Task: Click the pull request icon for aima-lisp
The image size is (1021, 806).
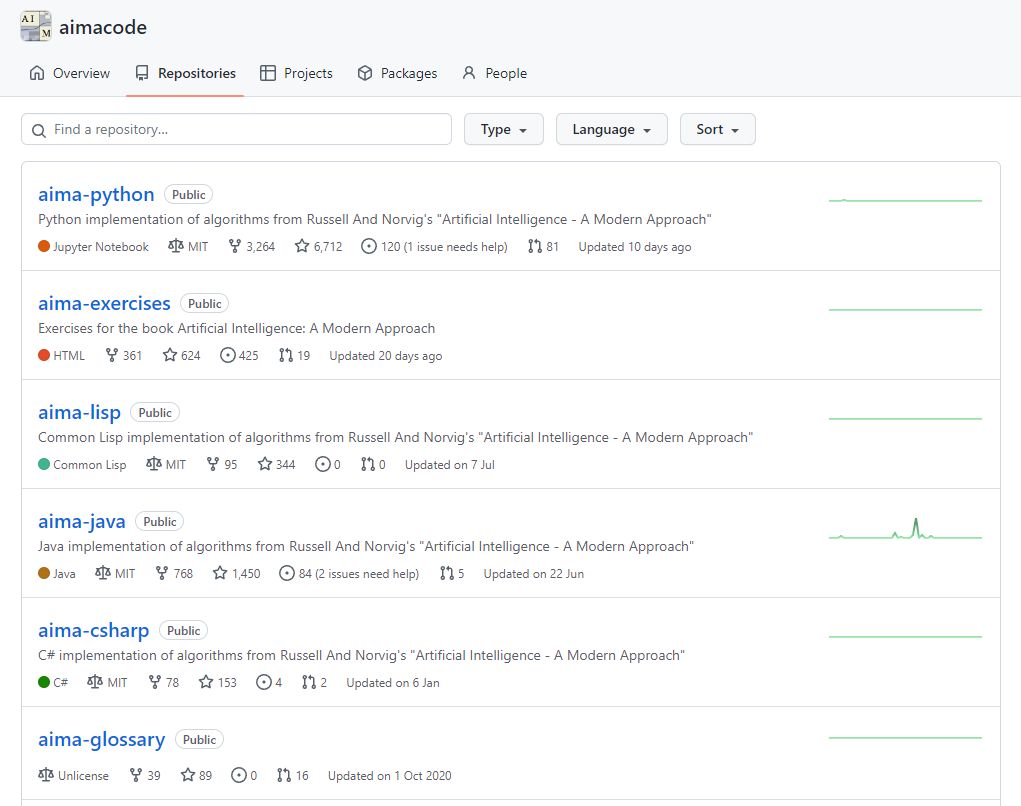Action: [x=368, y=464]
